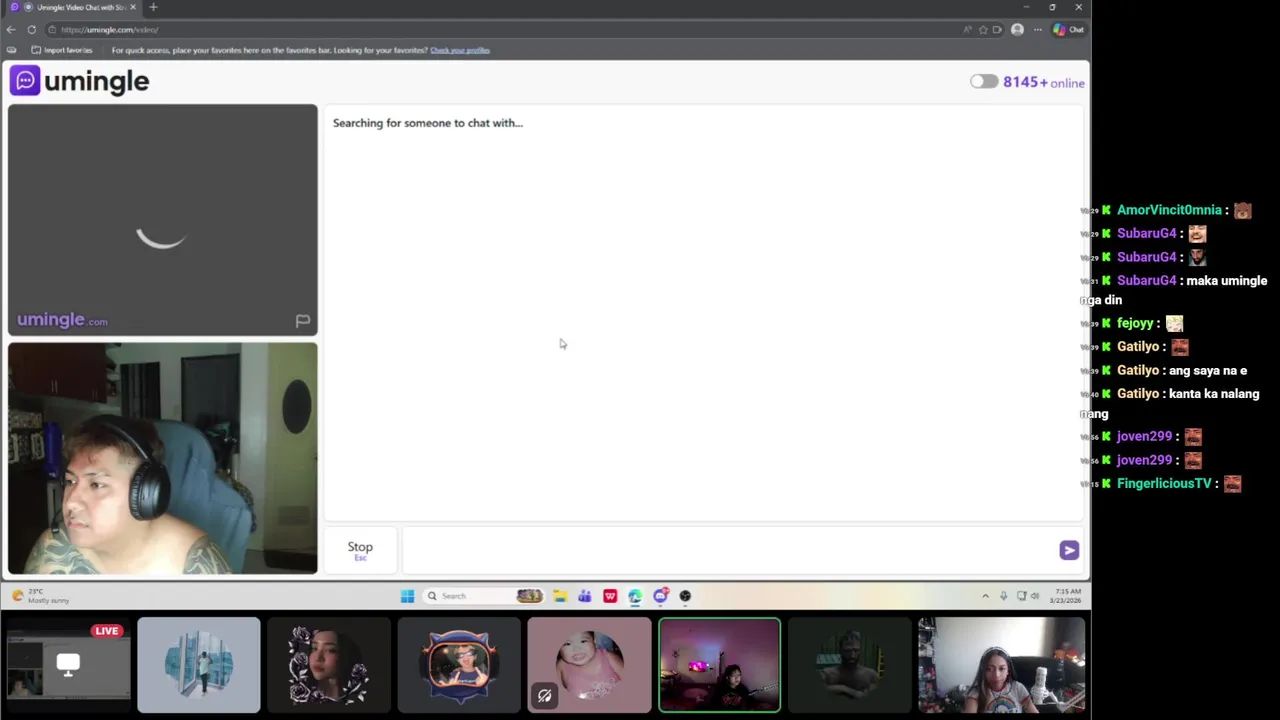The height and width of the screenshot is (720, 1280).
Task: Open the Windows Start menu
Action: click(x=407, y=596)
